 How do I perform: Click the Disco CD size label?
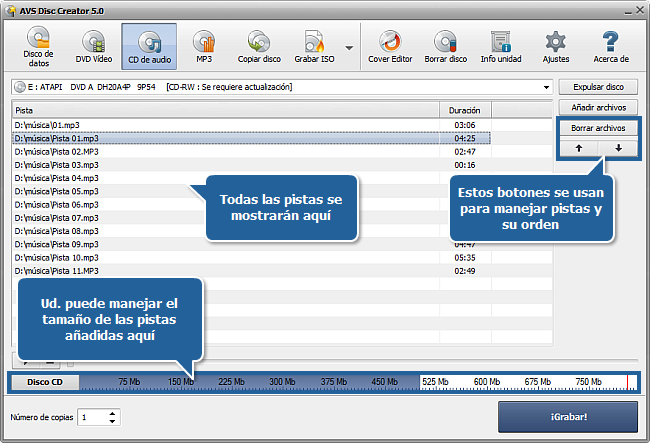point(45,382)
